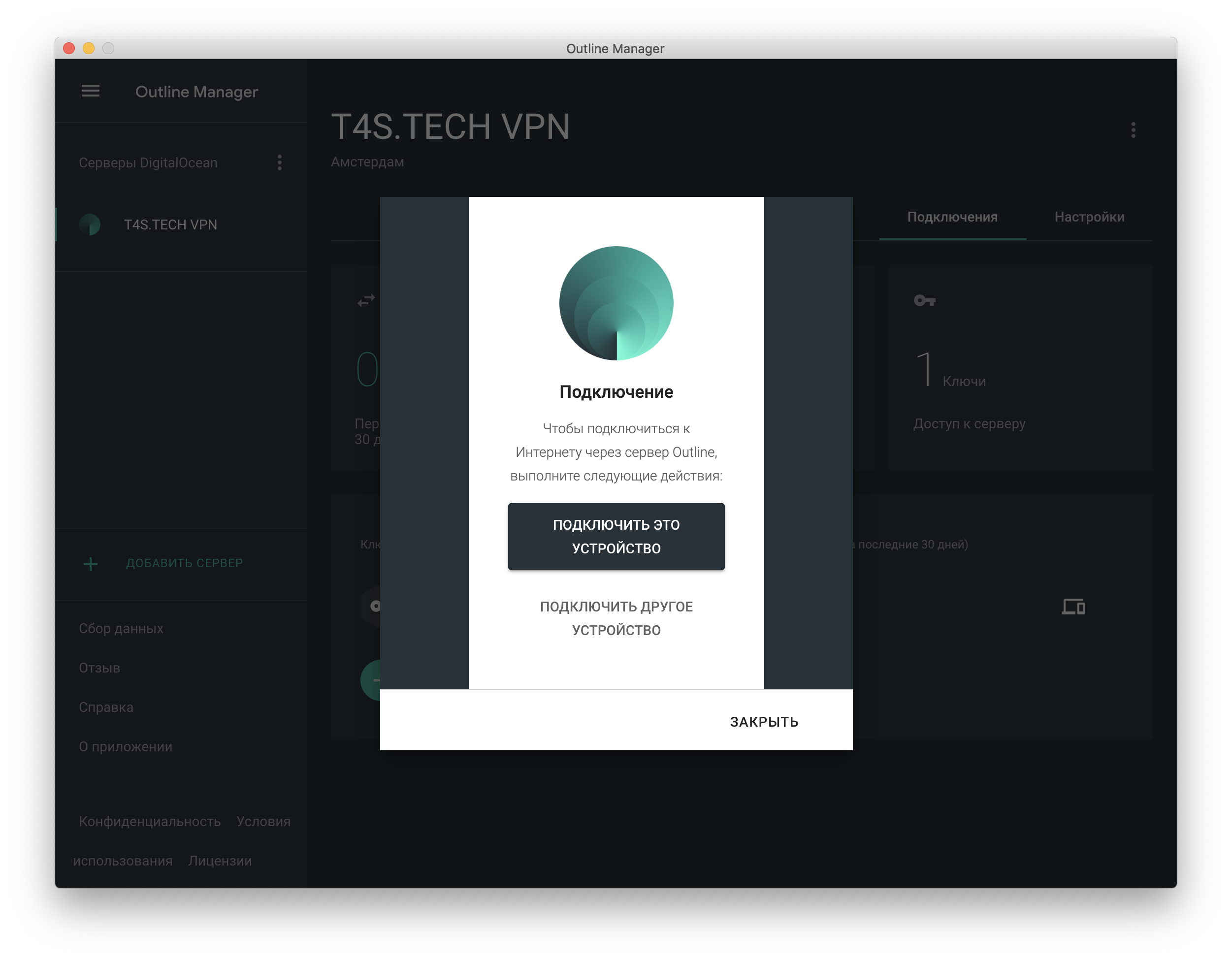Open server options three-dot menu
Image resolution: width=1232 pixels, height=961 pixels.
(x=1133, y=130)
